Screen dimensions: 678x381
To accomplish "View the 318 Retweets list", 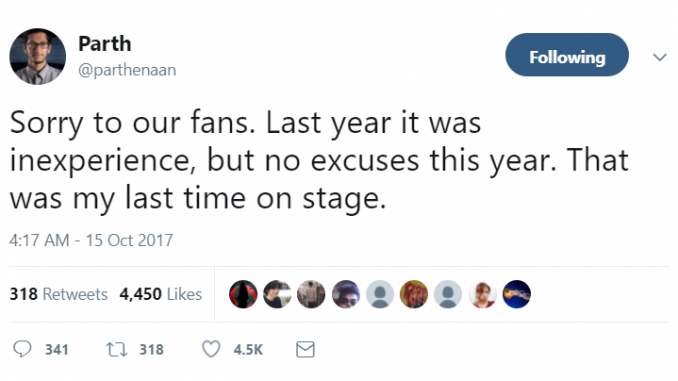I will pos(58,294).
